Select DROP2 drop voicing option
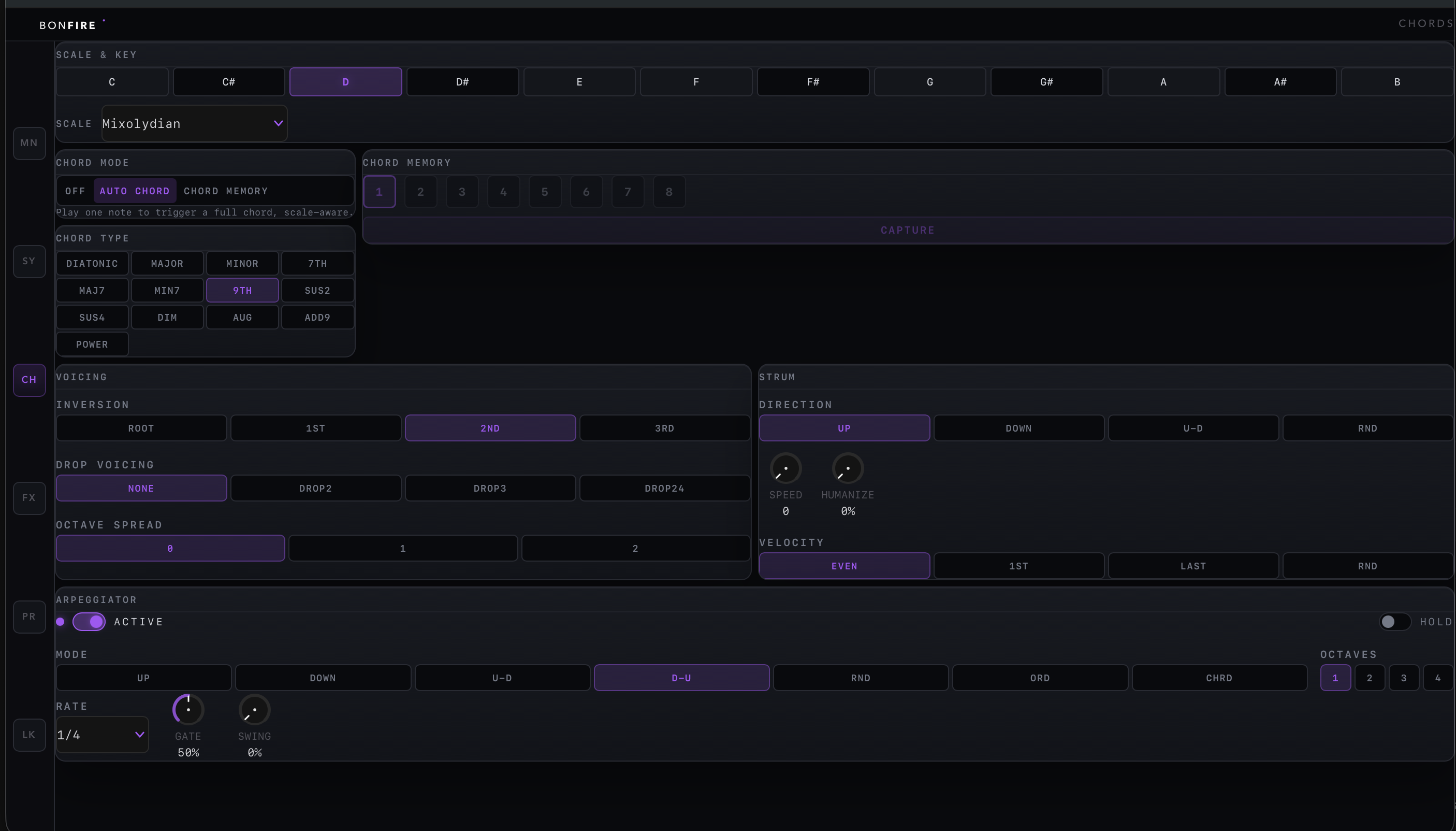Screen dimensions: 1456x831 (x=315, y=488)
